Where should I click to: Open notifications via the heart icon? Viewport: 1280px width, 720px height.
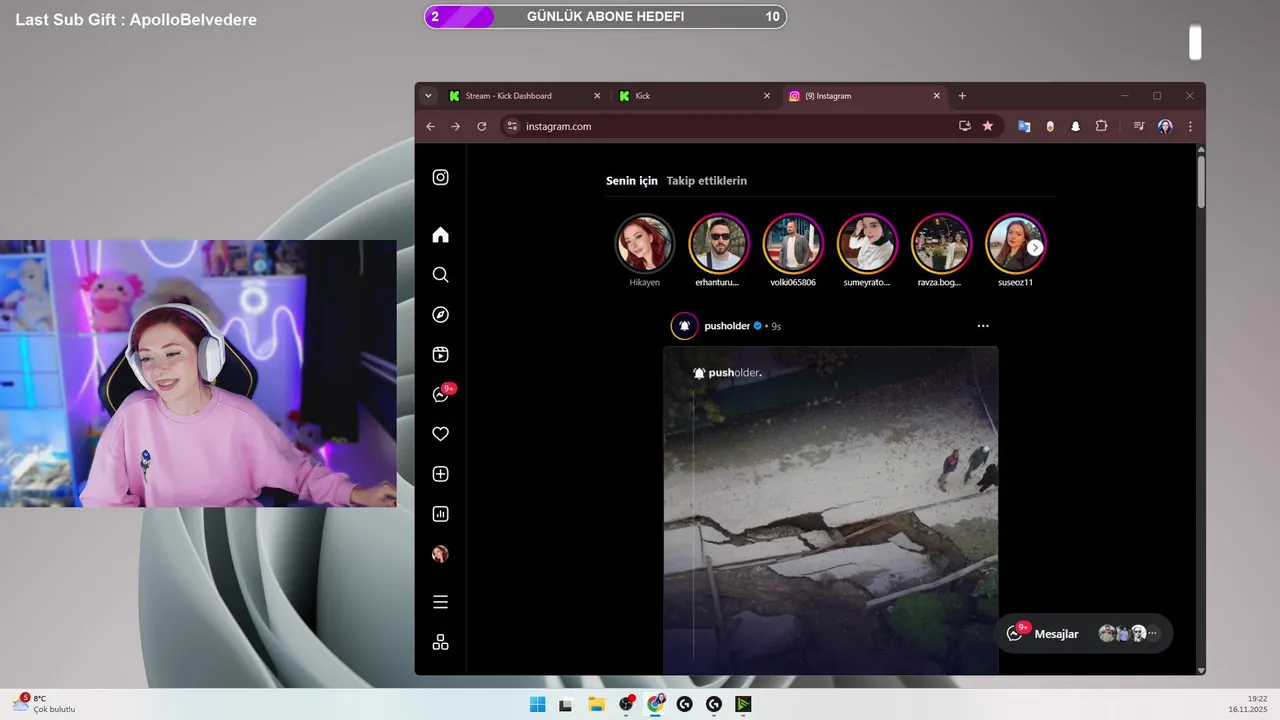point(440,434)
